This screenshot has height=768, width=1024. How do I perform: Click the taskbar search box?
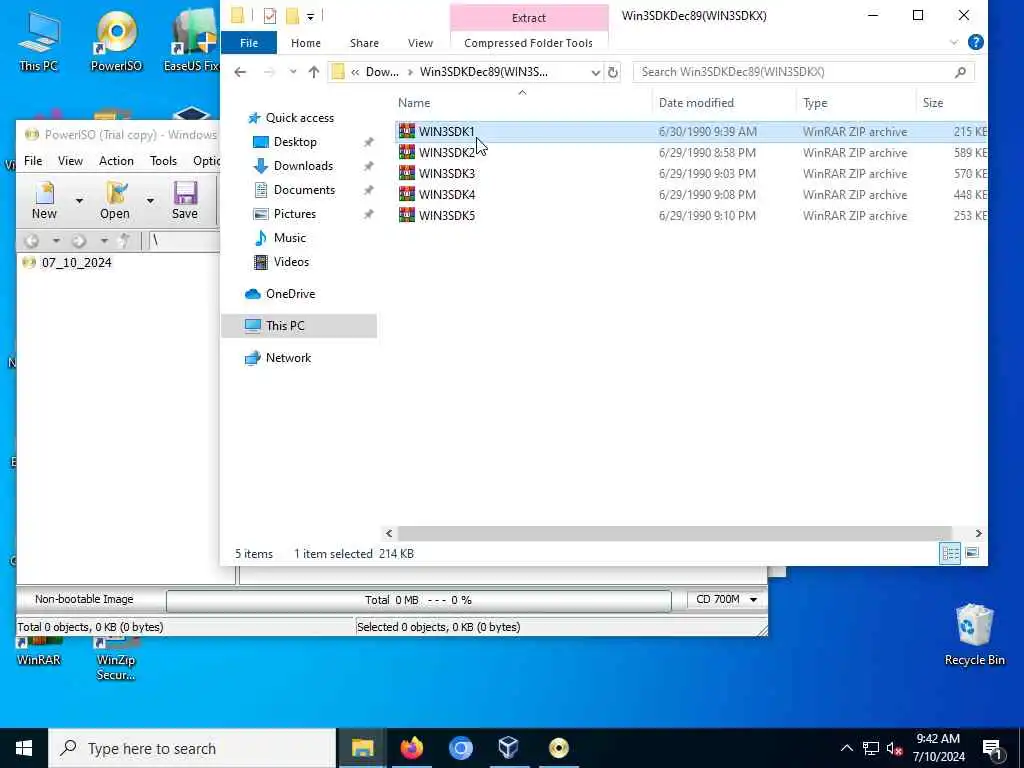tap(193, 748)
